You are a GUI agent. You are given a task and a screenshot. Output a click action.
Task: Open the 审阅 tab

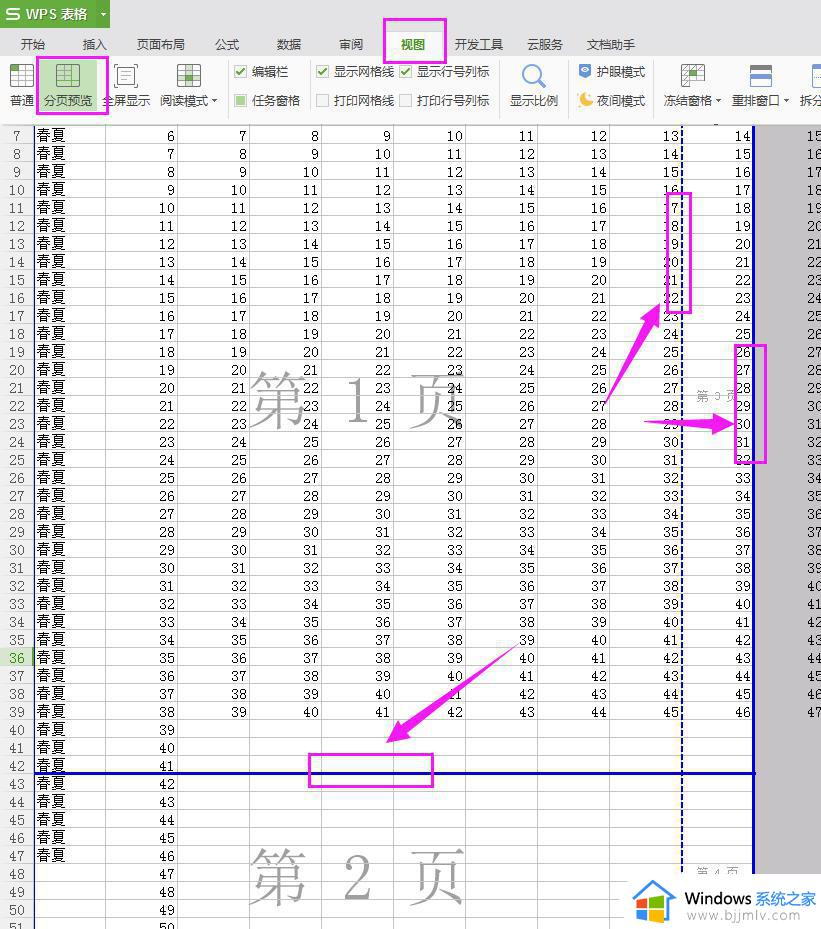pyautogui.click(x=351, y=44)
